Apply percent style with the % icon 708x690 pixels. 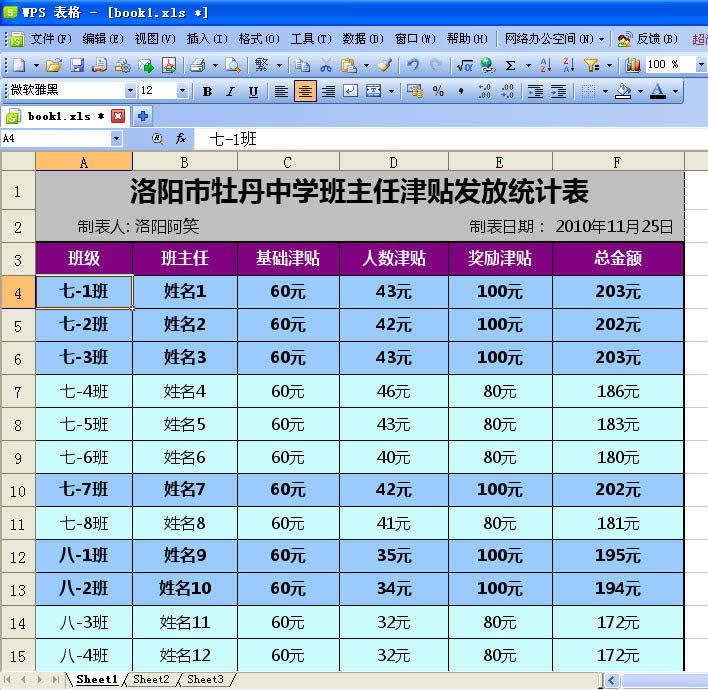tap(438, 91)
